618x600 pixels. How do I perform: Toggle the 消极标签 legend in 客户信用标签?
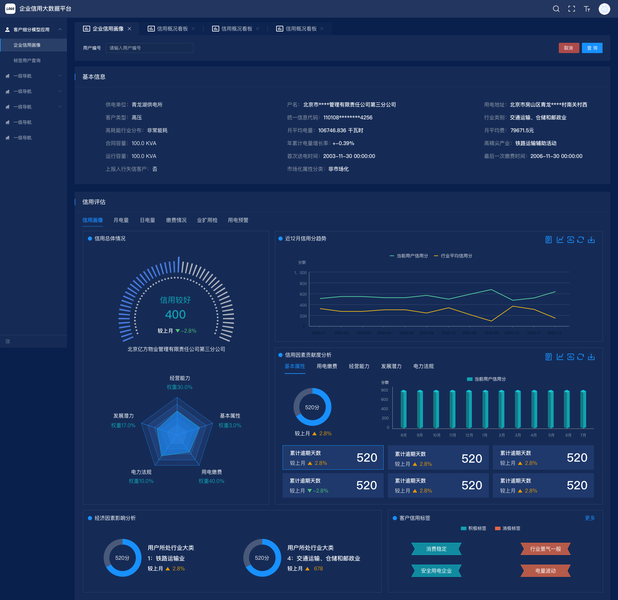click(x=508, y=528)
